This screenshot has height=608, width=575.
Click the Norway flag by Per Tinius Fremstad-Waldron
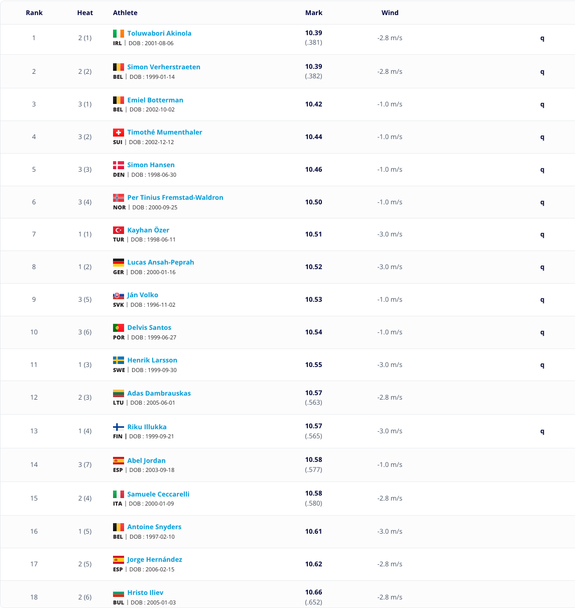click(118, 198)
